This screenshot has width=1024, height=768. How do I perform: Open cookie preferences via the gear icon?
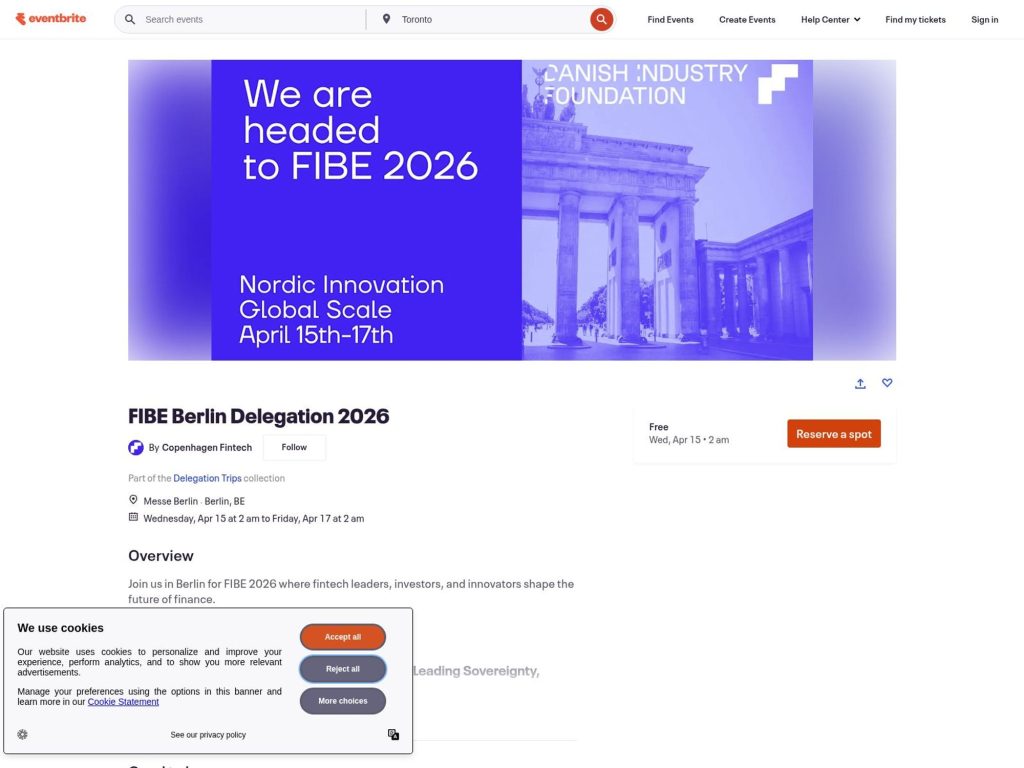pyautogui.click(x=22, y=734)
